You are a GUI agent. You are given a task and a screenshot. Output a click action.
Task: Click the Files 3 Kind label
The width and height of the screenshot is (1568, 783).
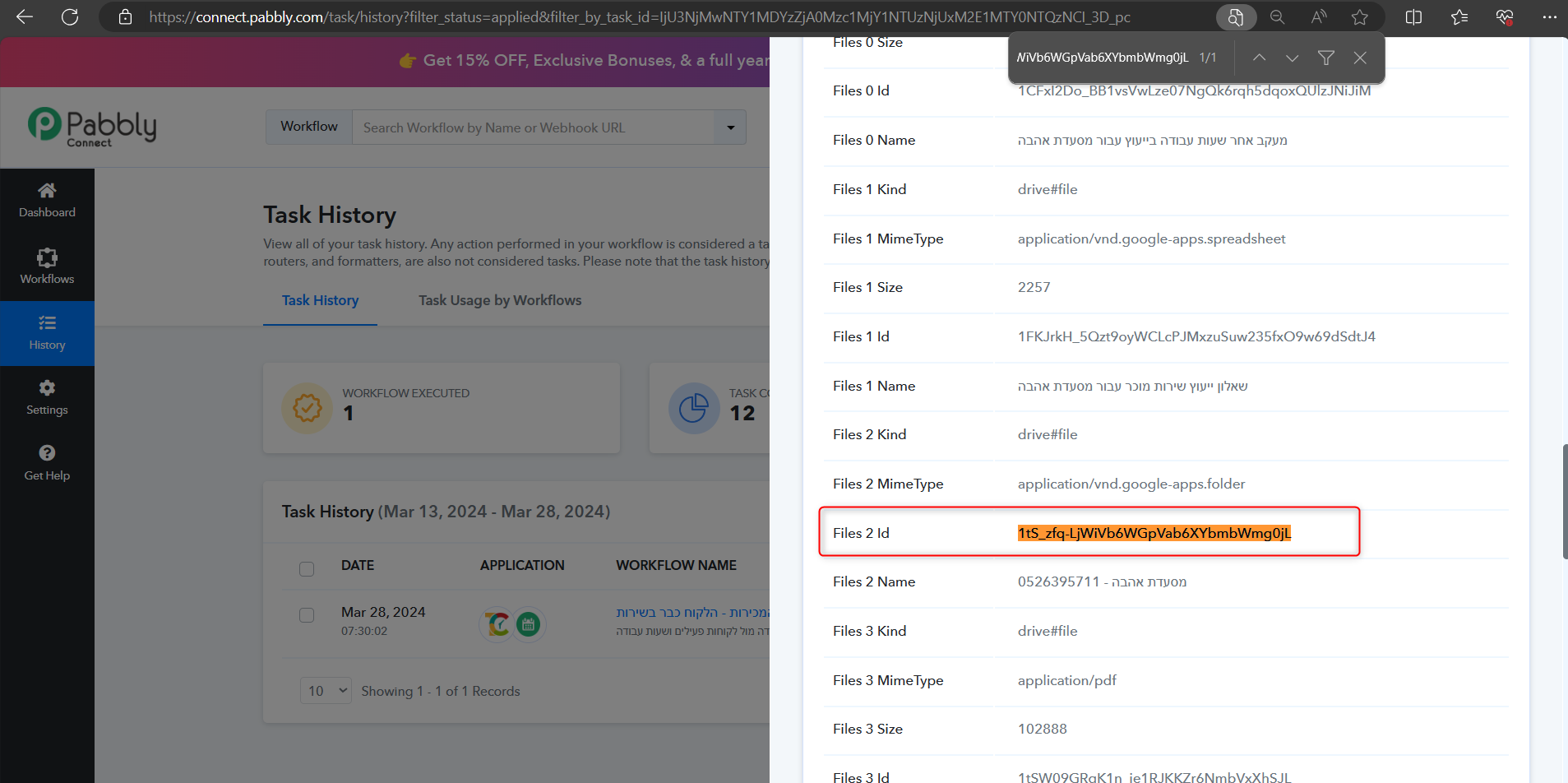869,631
